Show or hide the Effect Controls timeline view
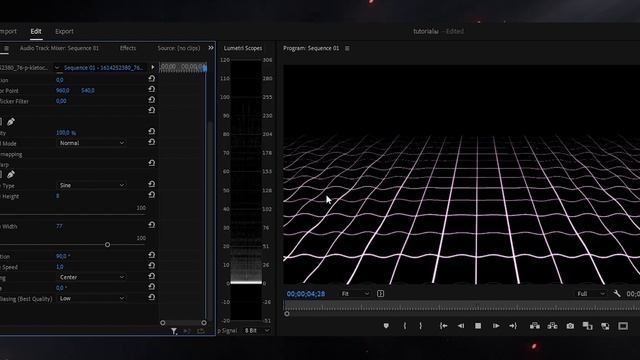 (x=153, y=67)
